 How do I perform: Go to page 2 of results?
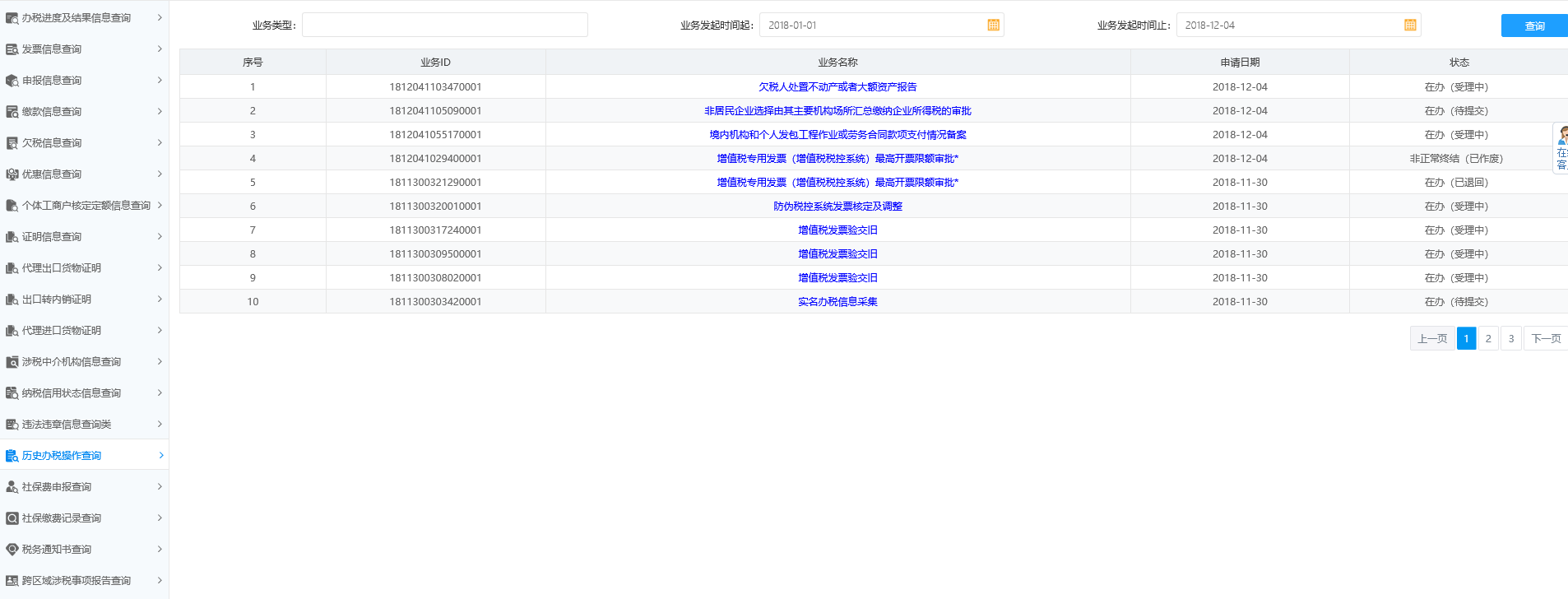tap(1488, 338)
